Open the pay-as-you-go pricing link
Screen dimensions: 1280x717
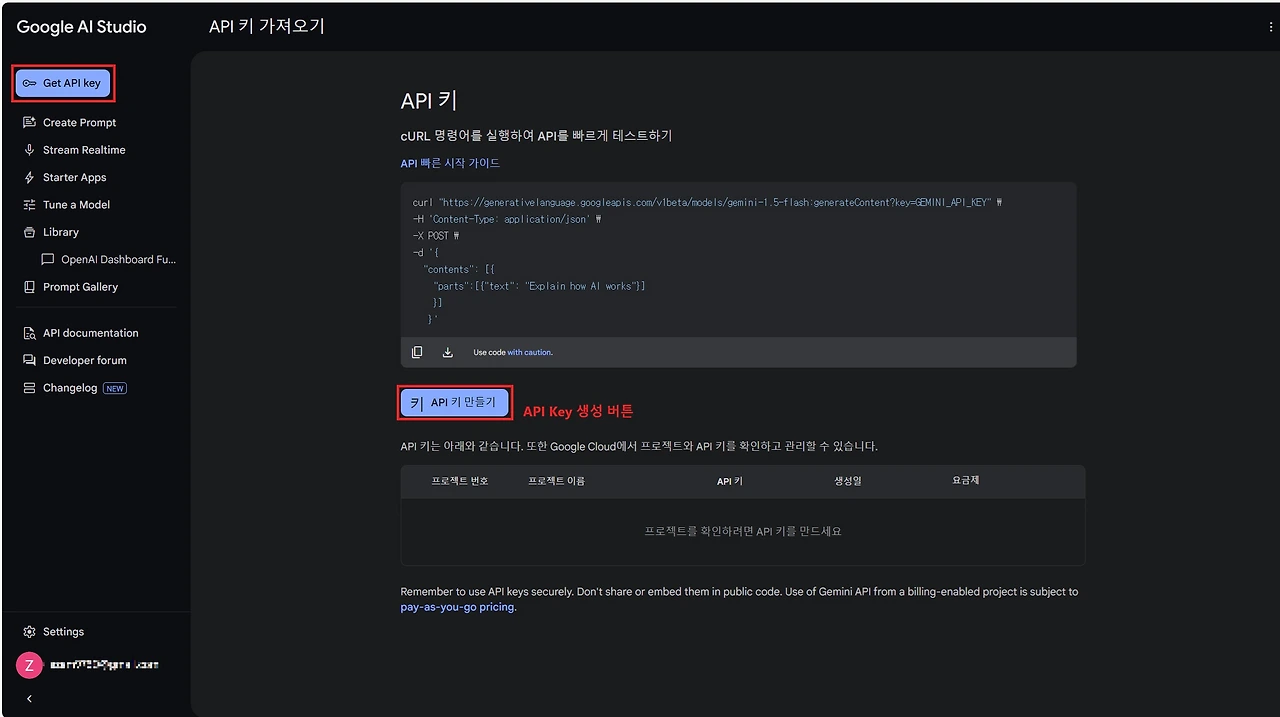click(x=457, y=607)
